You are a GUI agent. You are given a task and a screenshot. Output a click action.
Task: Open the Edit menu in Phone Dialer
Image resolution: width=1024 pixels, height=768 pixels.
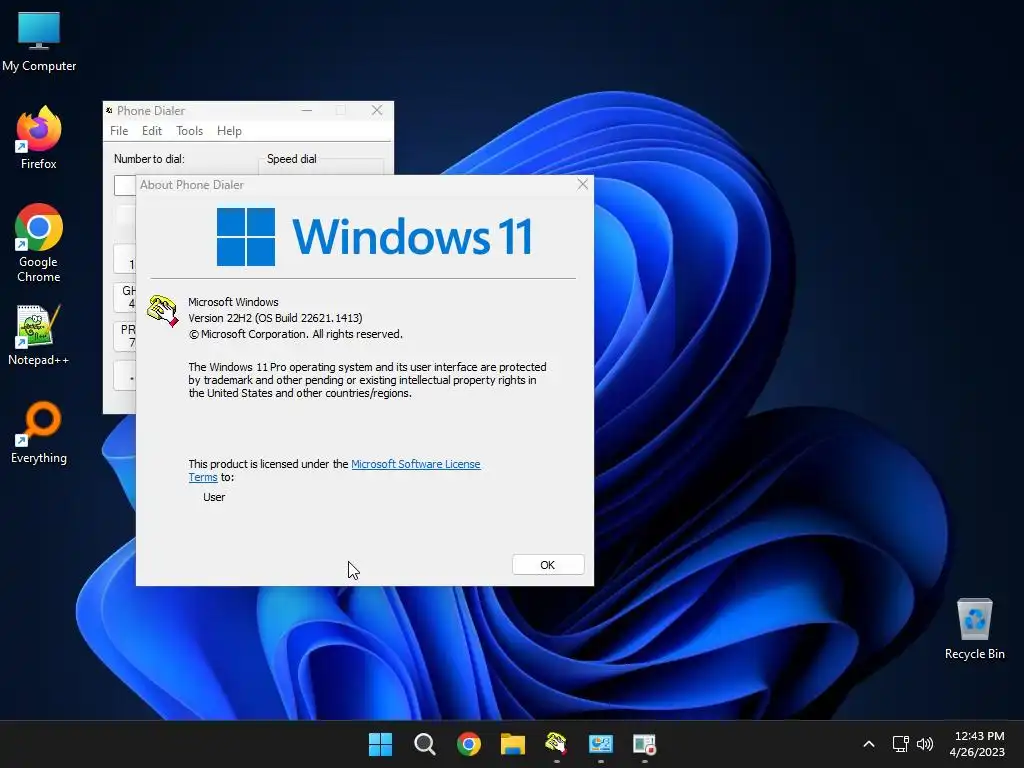152,131
